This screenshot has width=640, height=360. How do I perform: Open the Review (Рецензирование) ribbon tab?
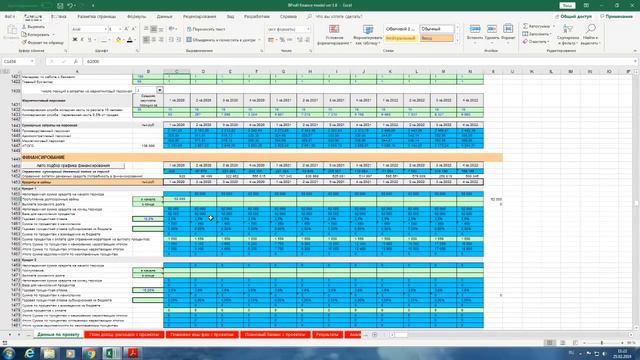[200, 16]
